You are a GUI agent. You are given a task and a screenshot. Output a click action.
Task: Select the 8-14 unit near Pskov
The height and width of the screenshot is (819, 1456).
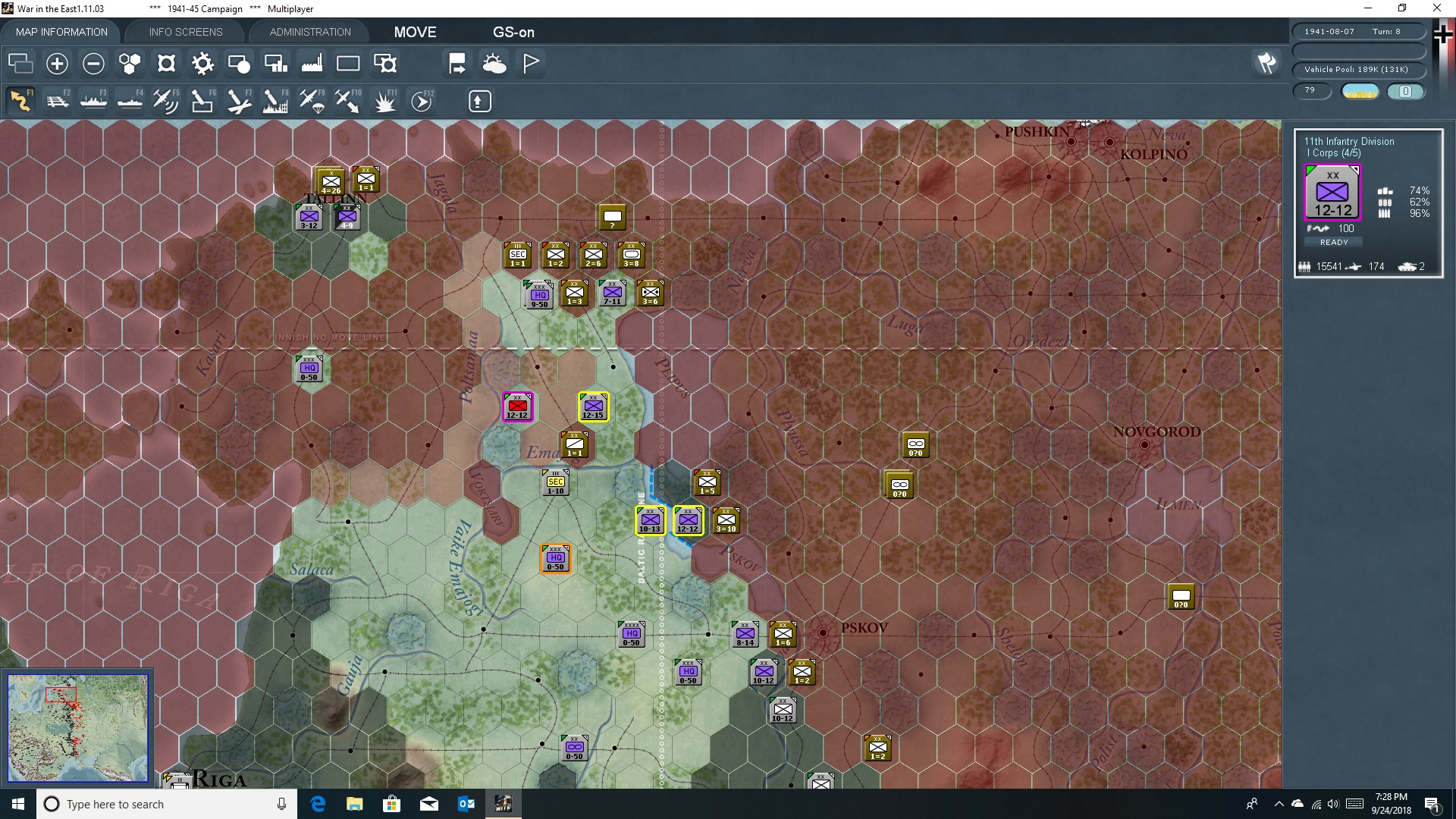click(745, 635)
